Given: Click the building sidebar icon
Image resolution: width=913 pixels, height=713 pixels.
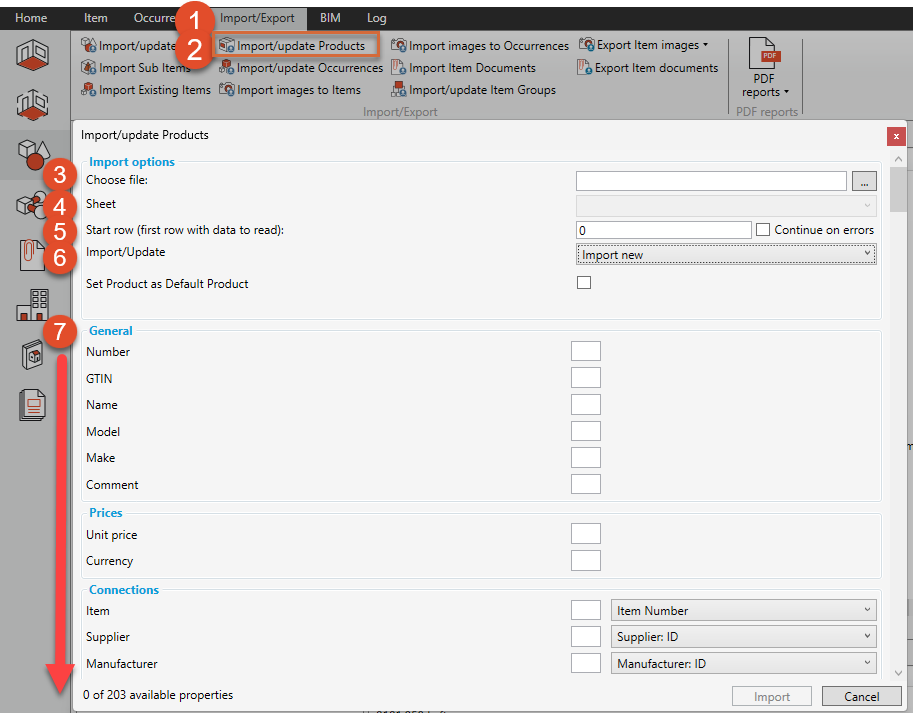Looking at the screenshot, I should click(x=33, y=304).
